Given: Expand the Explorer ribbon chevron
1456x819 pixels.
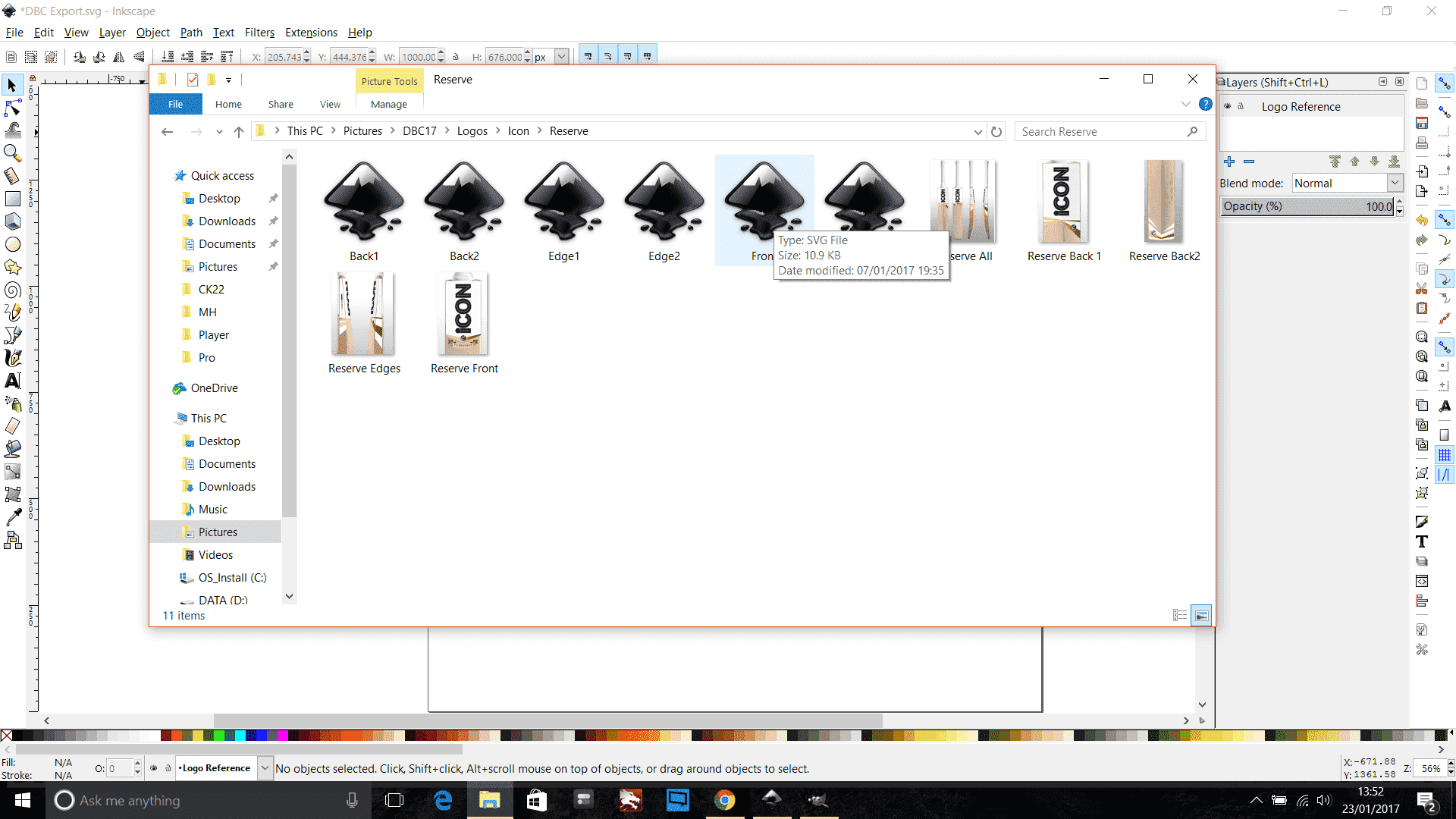Looking at the screenshot, I should click(1185, 105).
